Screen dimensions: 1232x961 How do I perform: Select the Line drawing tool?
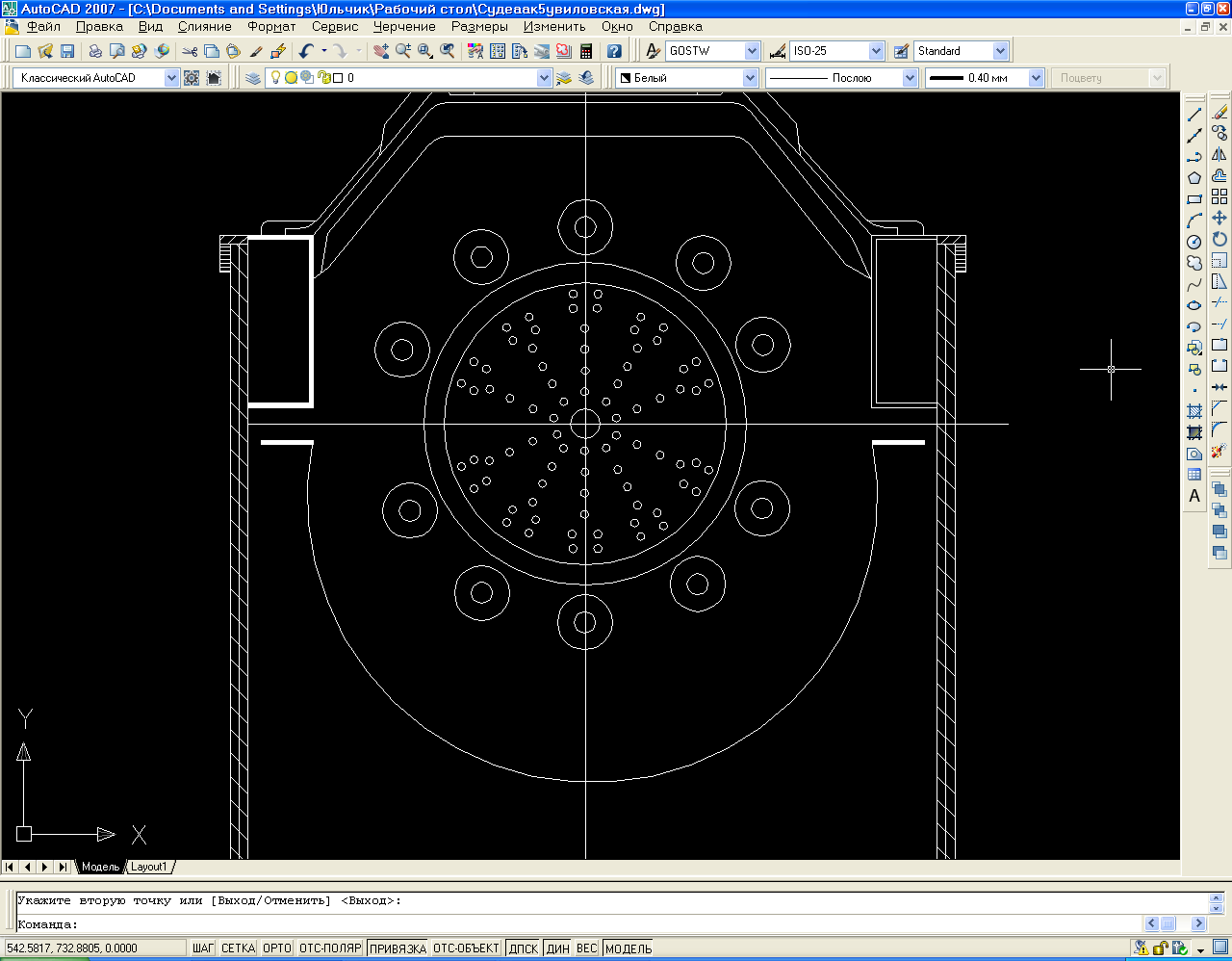tap(1194, 115)
